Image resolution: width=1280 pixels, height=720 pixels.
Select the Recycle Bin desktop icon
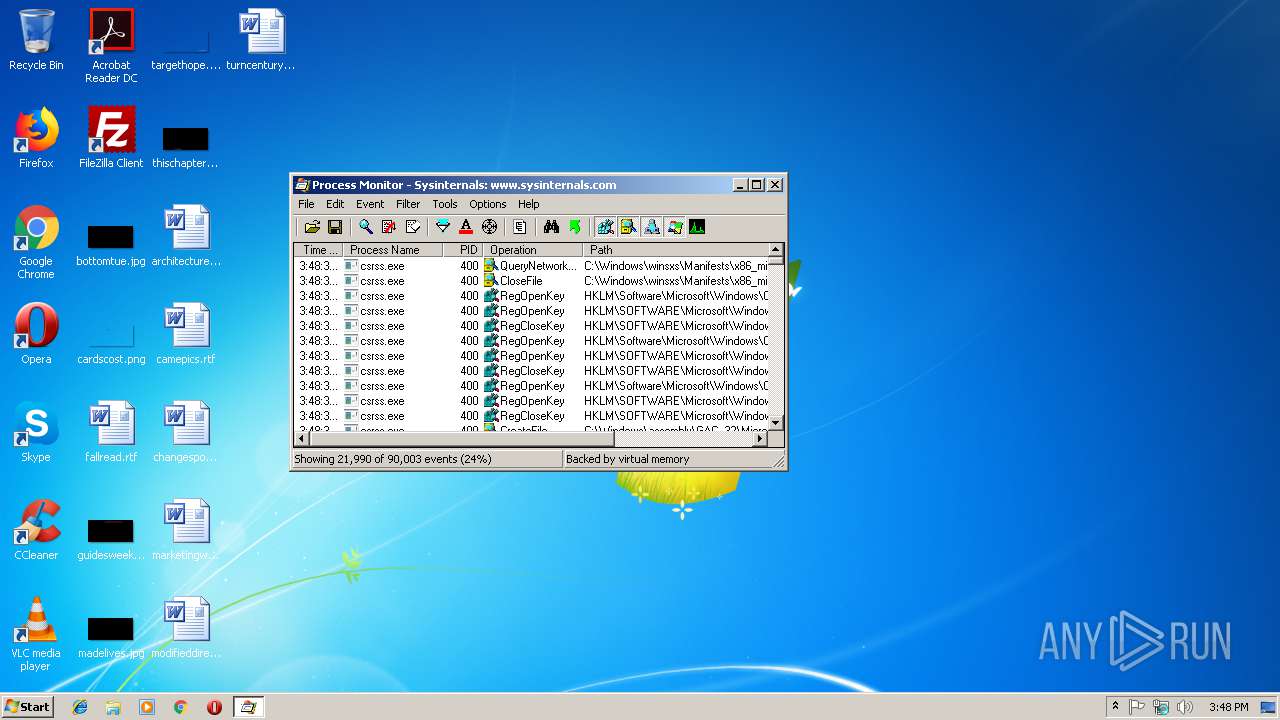coord(36,40)
